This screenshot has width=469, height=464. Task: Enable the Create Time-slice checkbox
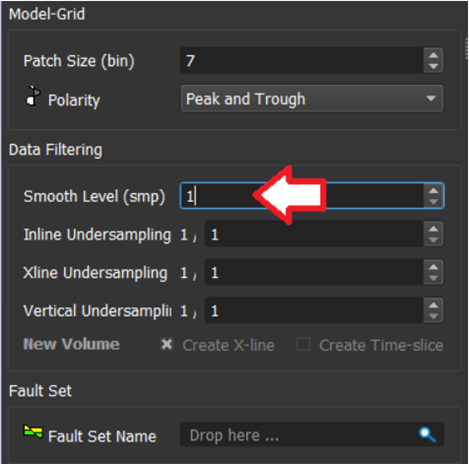pyautogui.click(x=303, y=344)
